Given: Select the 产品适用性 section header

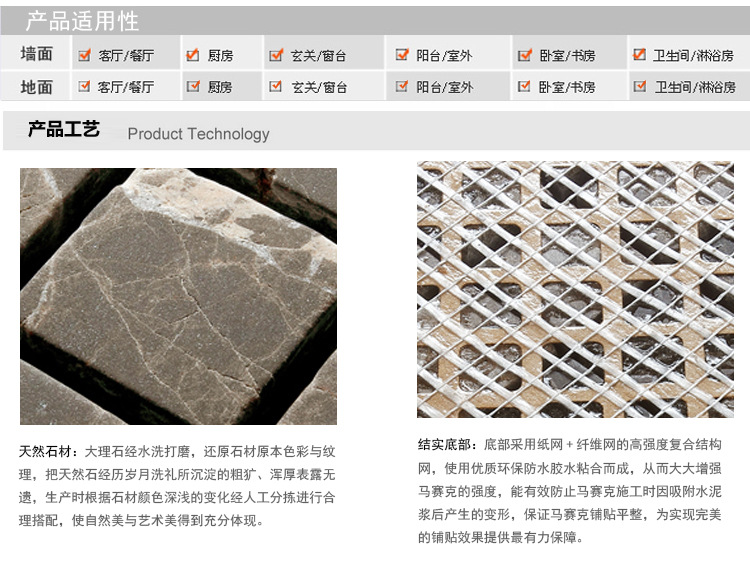Looking at the screenshot, I should (82, 21).
